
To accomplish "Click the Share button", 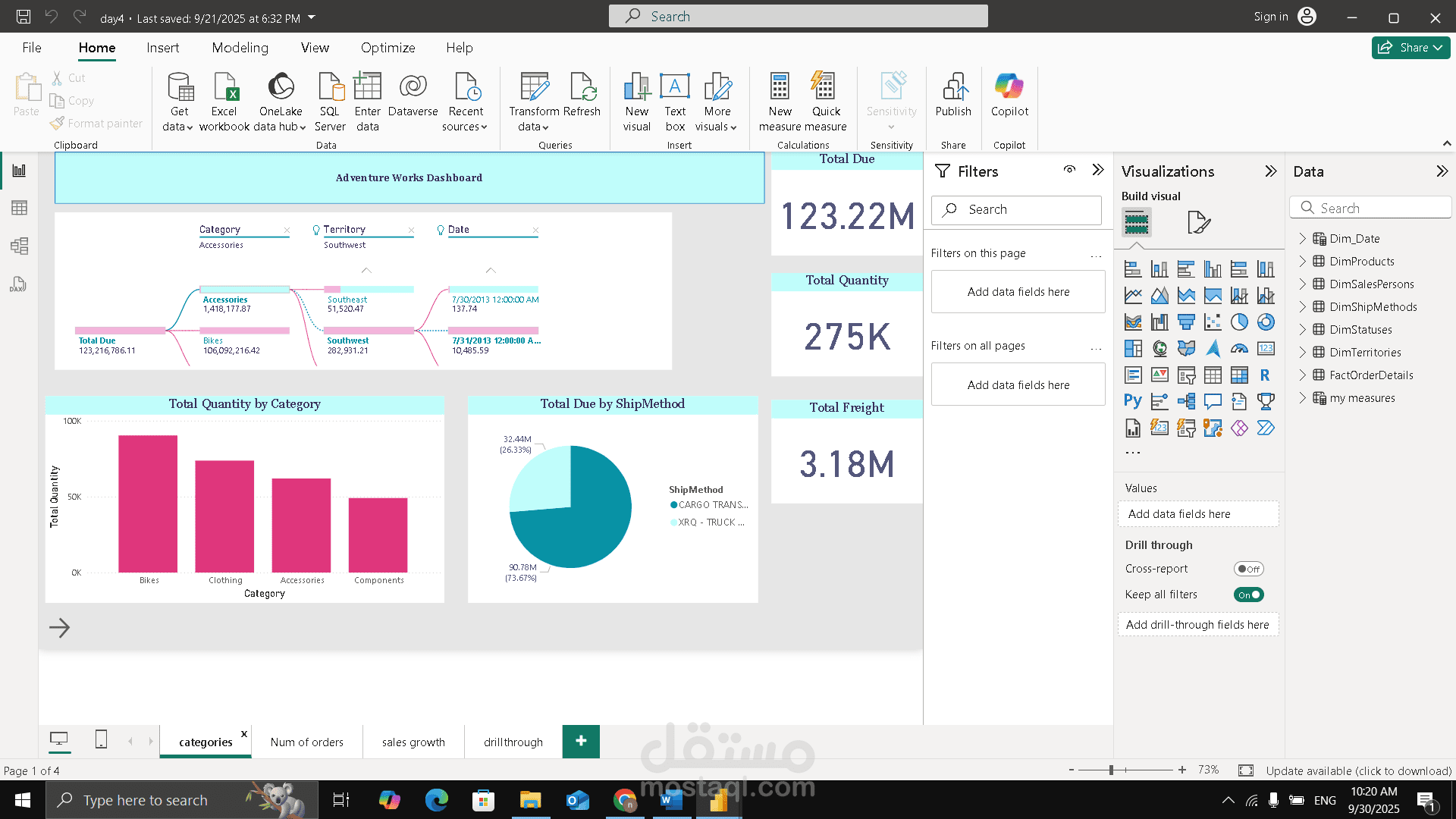I will [1410, 48].
